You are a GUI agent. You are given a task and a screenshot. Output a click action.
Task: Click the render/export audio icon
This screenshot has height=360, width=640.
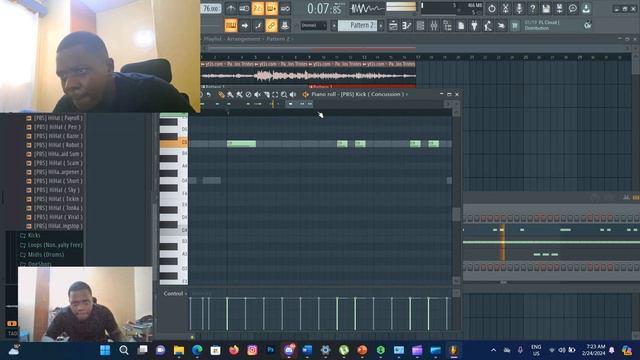(559, 9)
